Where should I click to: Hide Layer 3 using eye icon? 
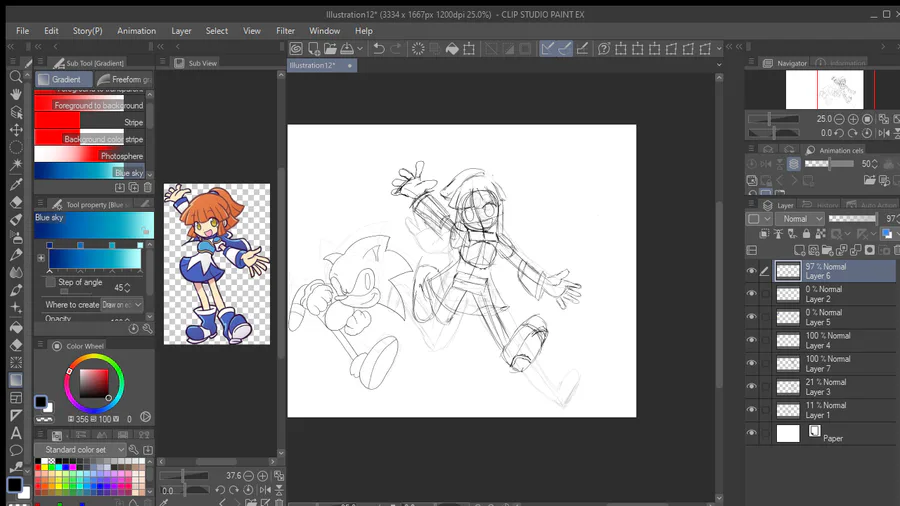751,387
